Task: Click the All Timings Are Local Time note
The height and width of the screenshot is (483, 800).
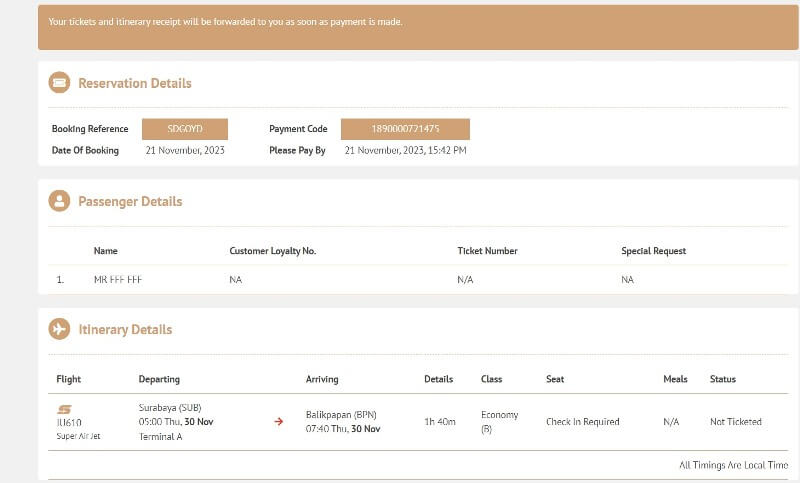Action: click(x=734, y=465)
